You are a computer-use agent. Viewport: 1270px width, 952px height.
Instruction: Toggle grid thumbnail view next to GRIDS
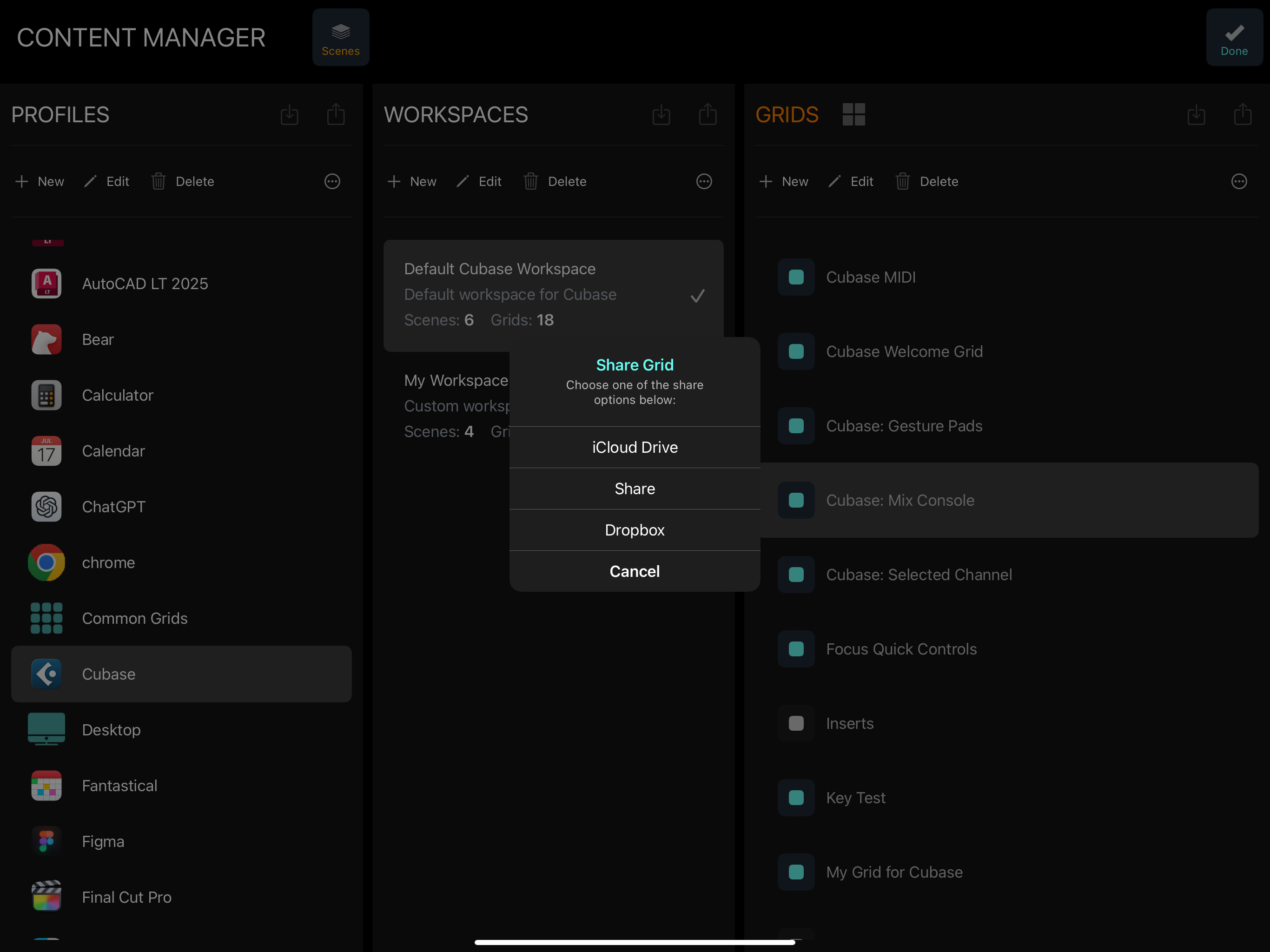coord(853,114)
